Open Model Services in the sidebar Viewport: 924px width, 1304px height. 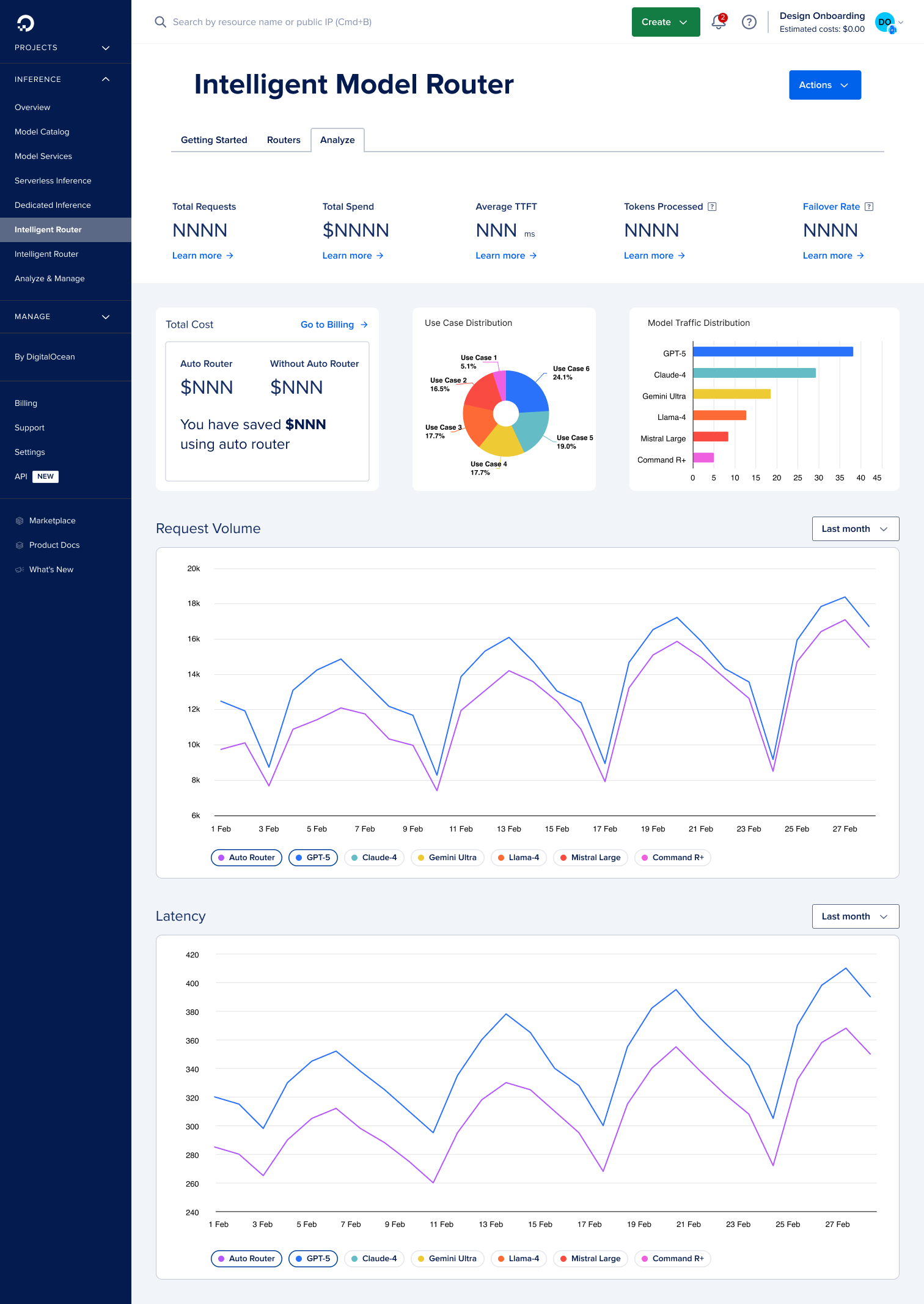pyautogui.click(x=65, y=157)
